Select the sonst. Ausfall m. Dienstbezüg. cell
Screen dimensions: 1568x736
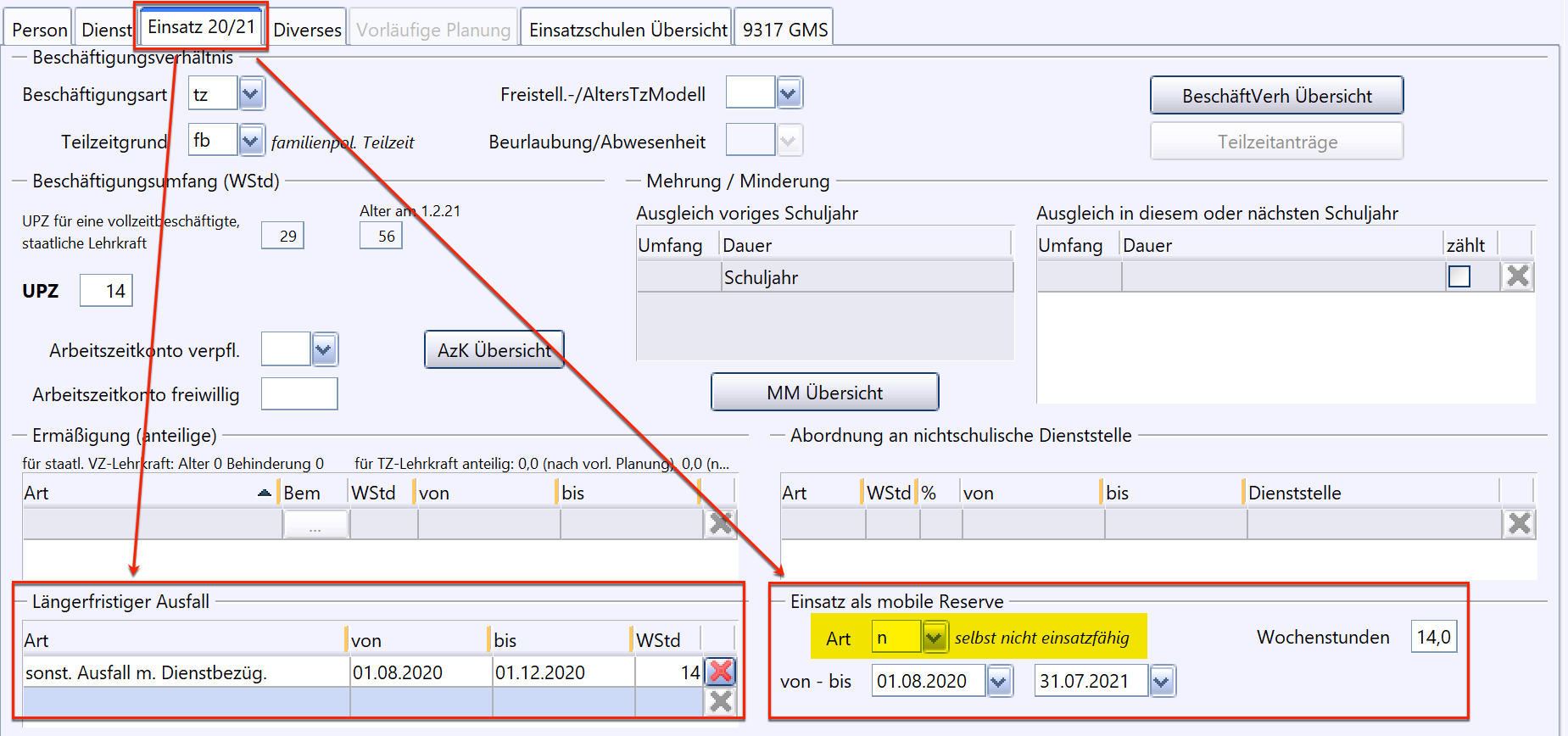click(186, 672)
